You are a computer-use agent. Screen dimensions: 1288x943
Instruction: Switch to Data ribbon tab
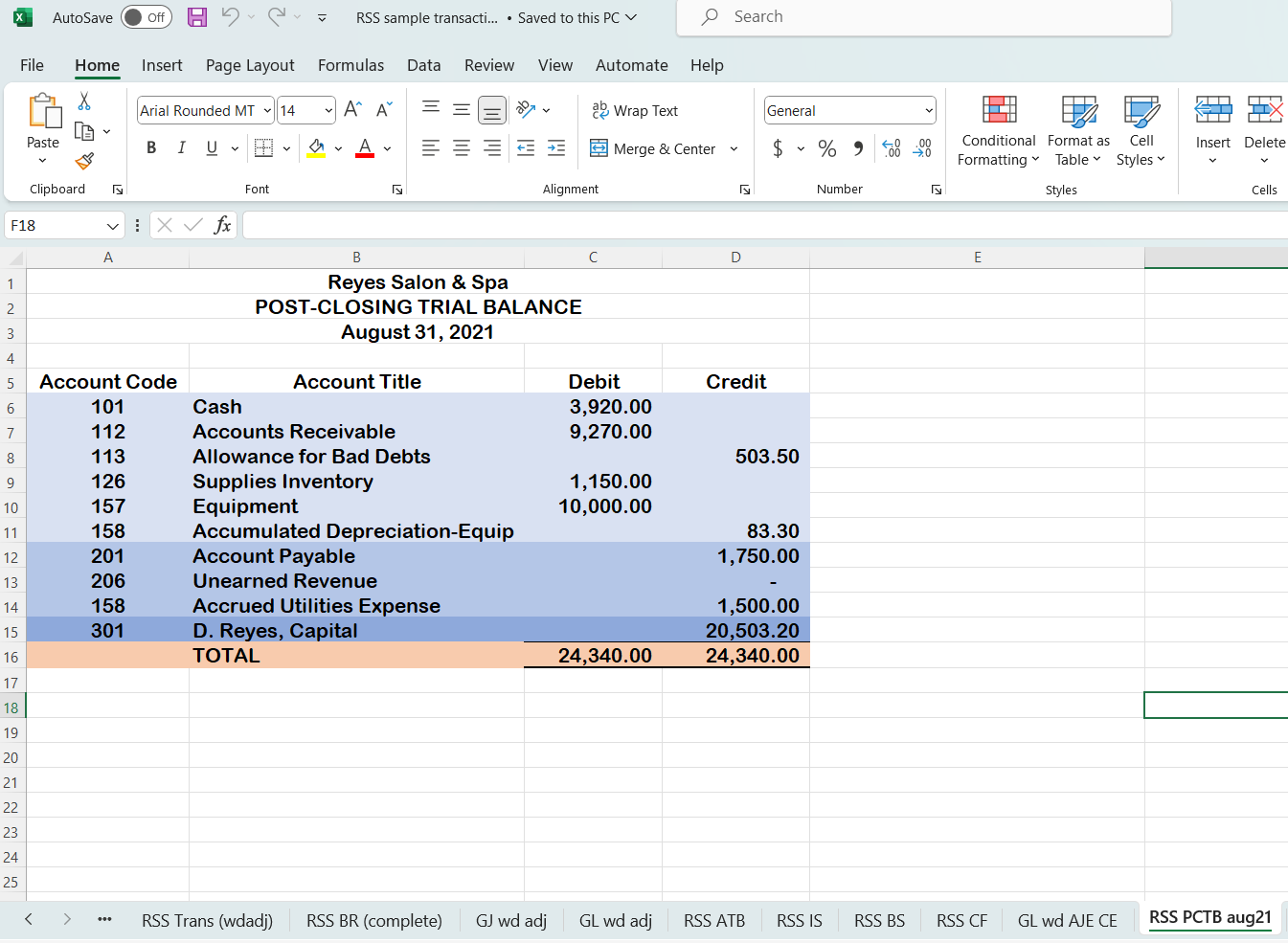pyautogui.click(x=423, y=65)
